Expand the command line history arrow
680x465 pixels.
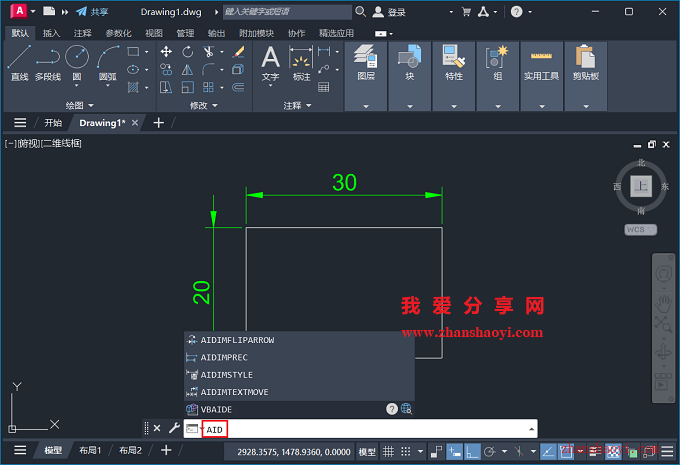[x=531, y=429]
